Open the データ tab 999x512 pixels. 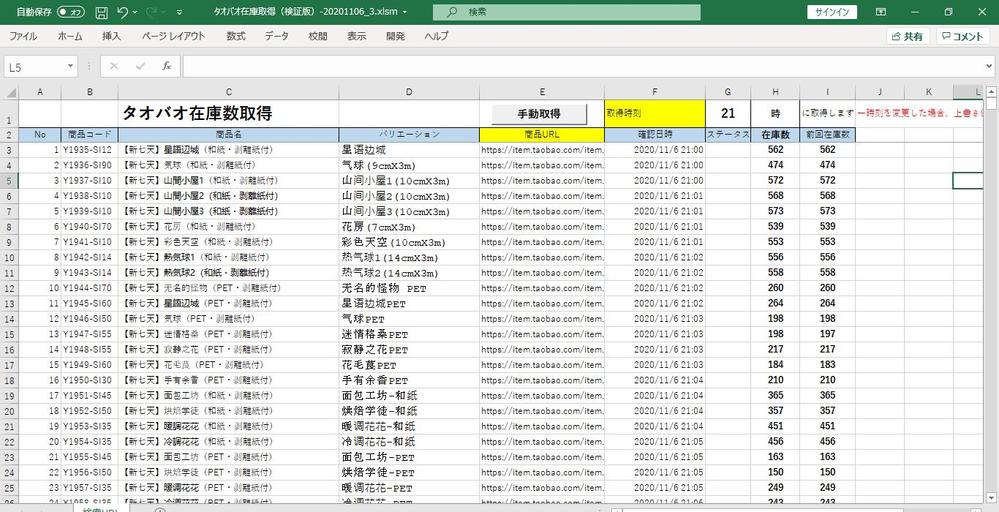(277, 36)
